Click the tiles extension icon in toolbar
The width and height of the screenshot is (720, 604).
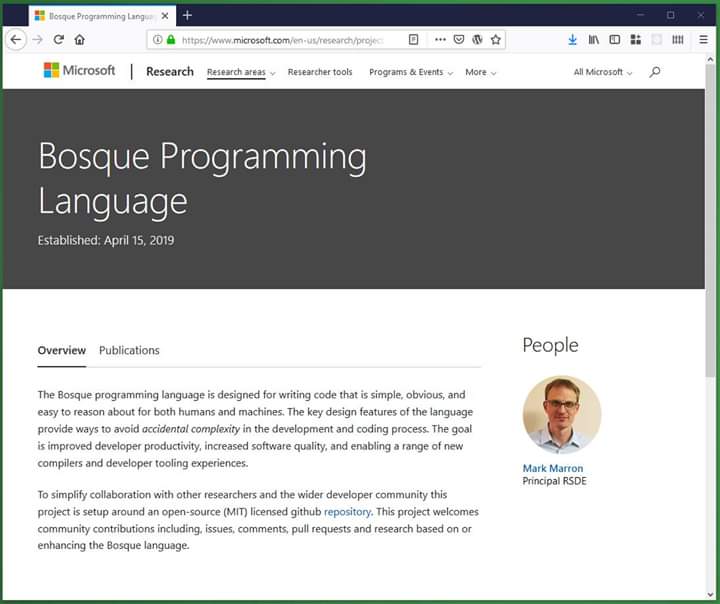pyautogui.click(x=636, y=40)
